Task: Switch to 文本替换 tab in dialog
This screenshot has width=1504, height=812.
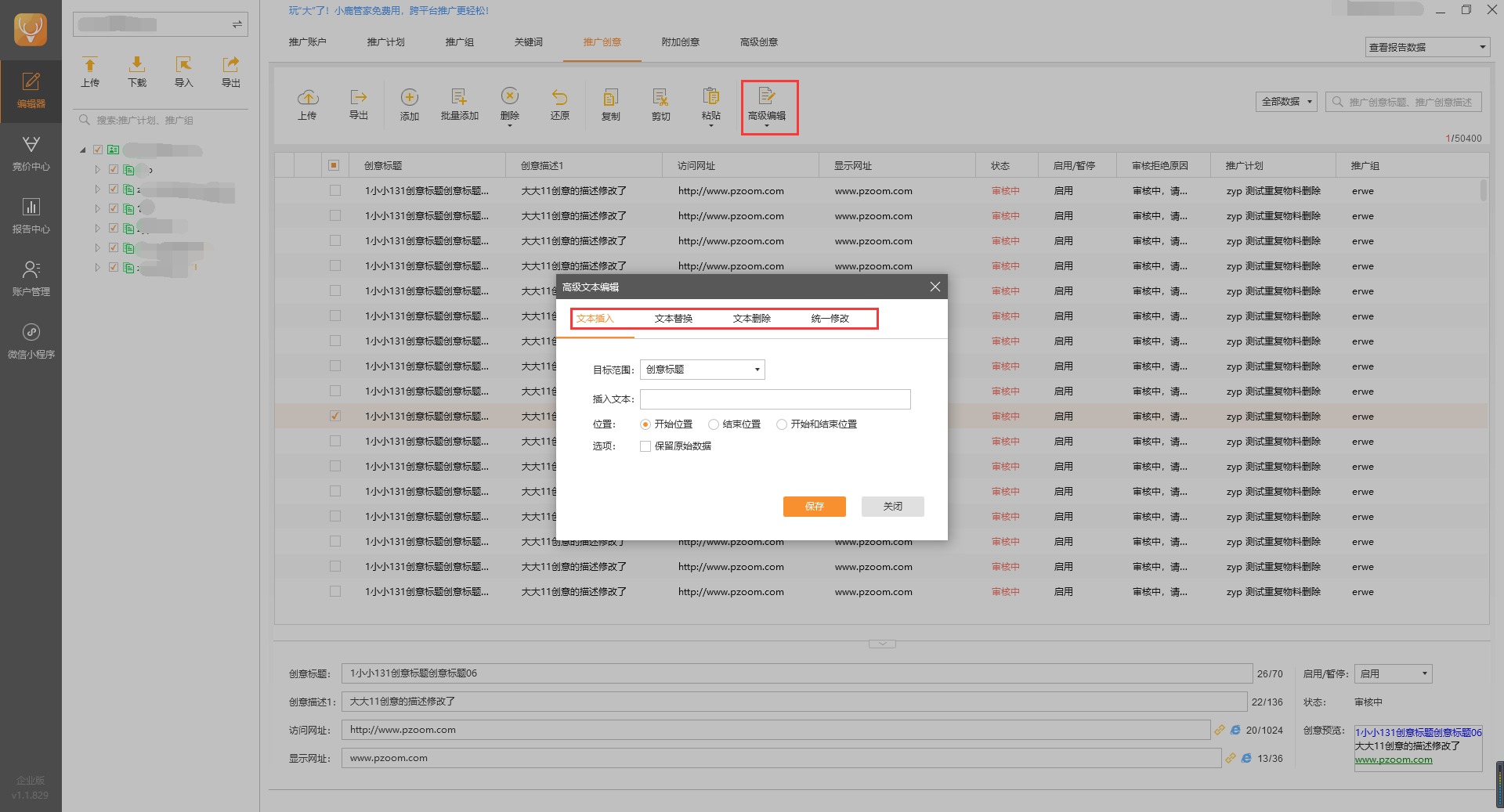Action: (x=674, y=319)
